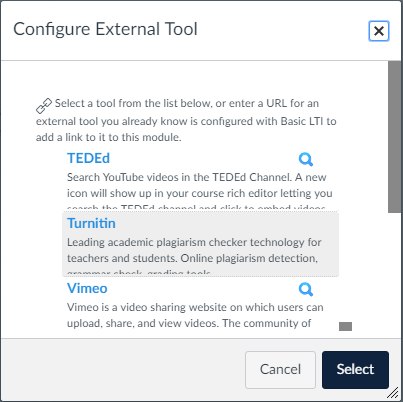This screenshot has height=402, width=403.
Task: Click the resize grip at dialog corner
Action: pyautogui.click(x=393, y=393)
